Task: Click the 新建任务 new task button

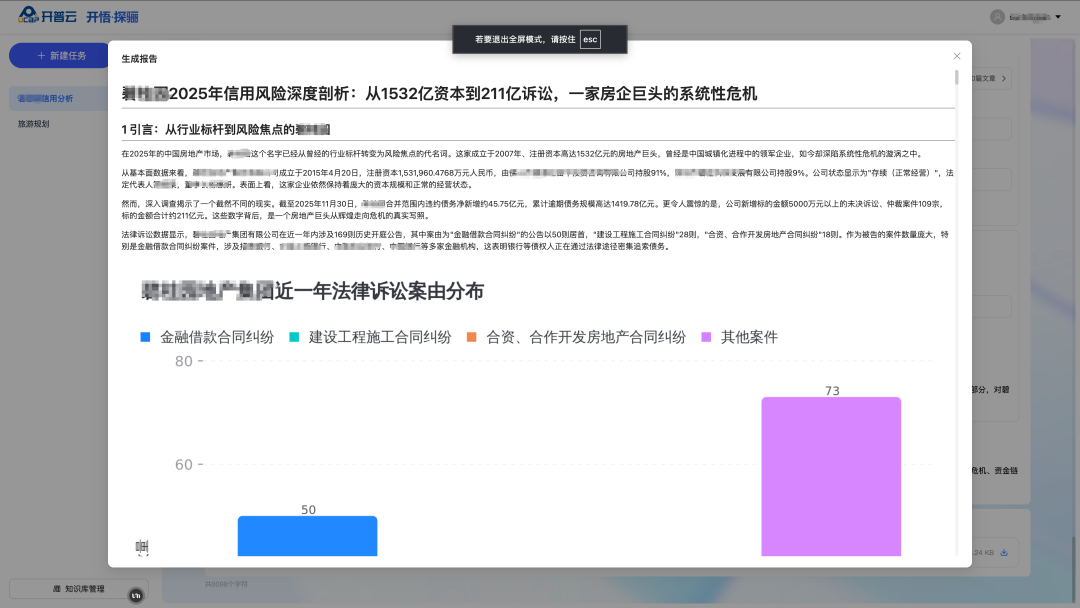Action: pos(61,56)
